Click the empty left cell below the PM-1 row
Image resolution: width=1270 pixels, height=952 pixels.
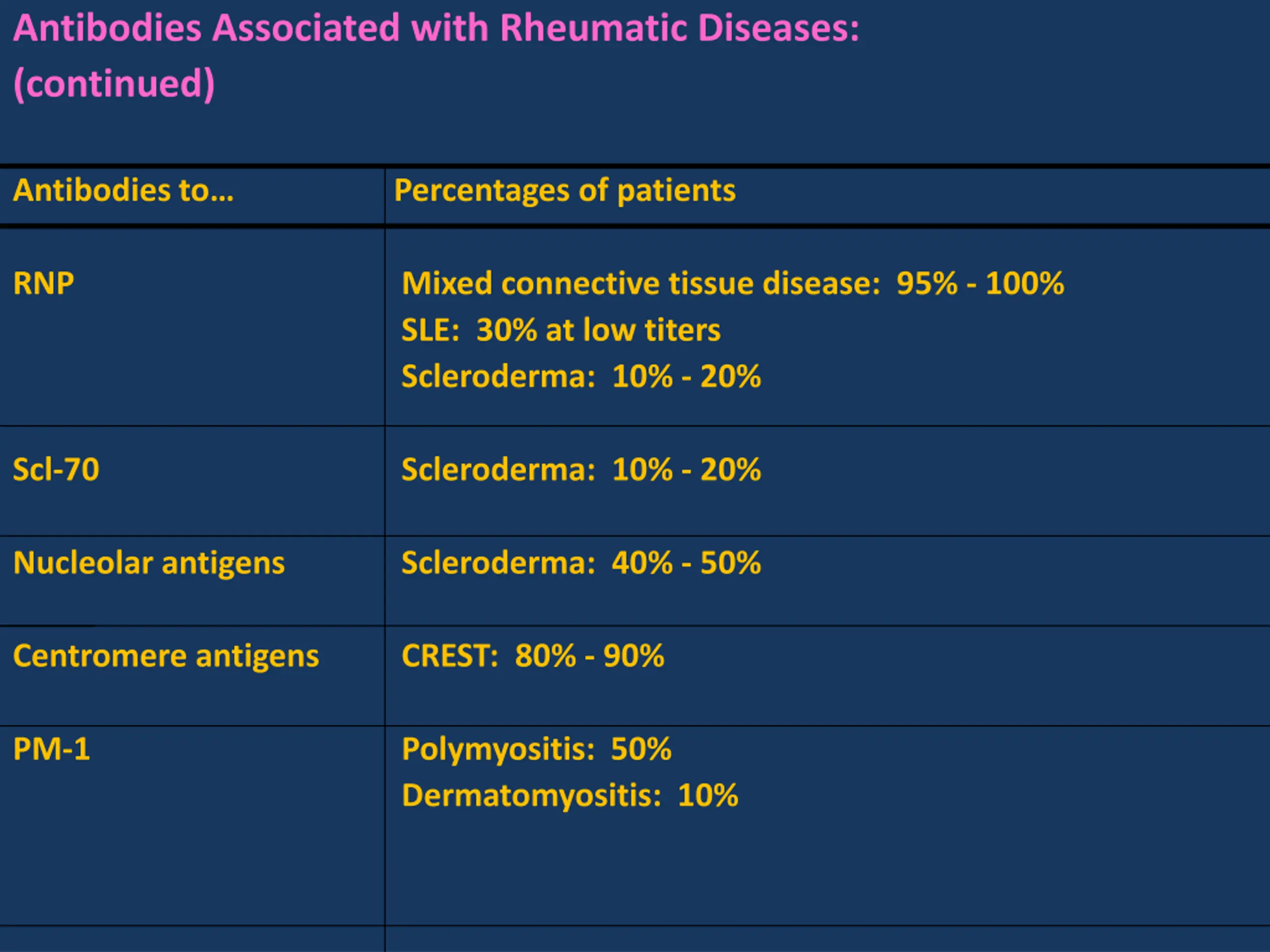click(x=192, y=940)
